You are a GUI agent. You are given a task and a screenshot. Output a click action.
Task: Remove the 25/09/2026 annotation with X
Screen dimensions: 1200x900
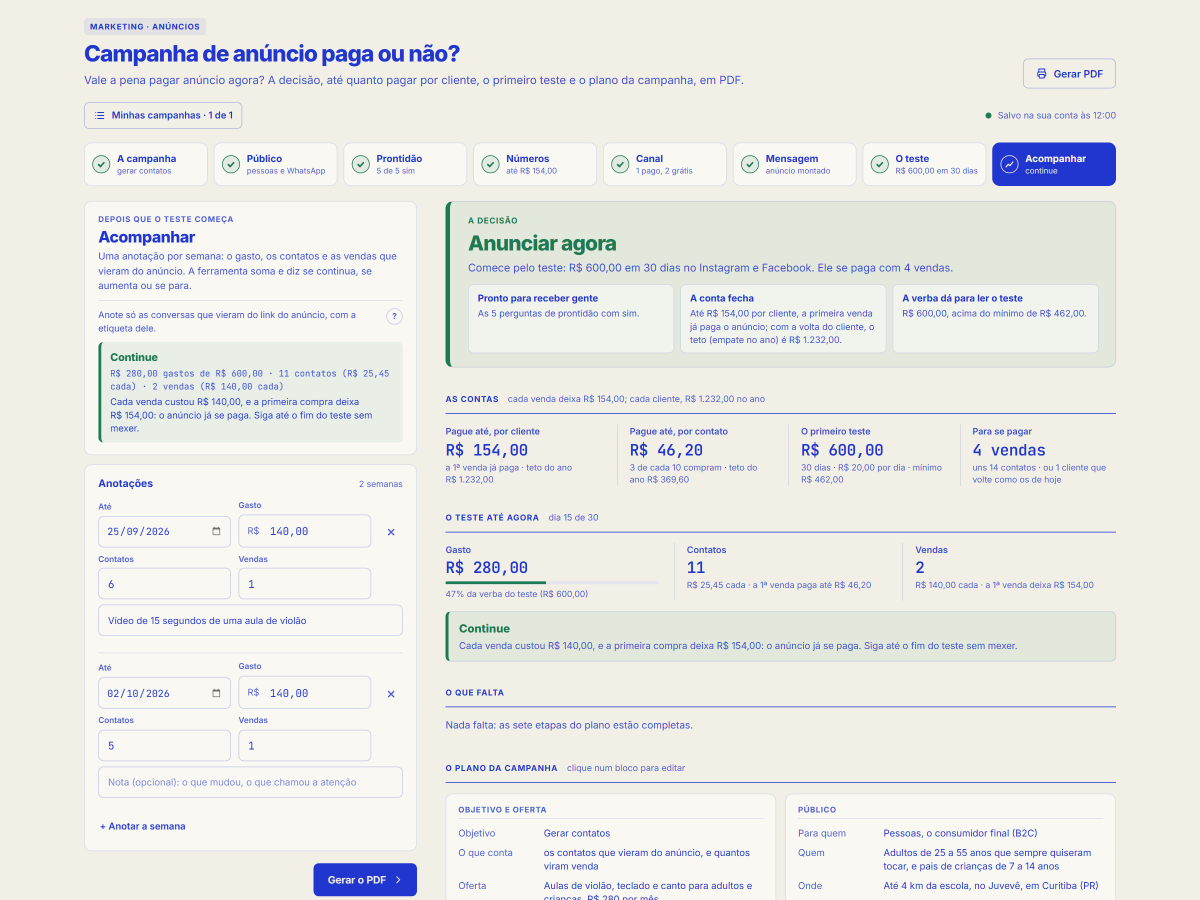391,532
